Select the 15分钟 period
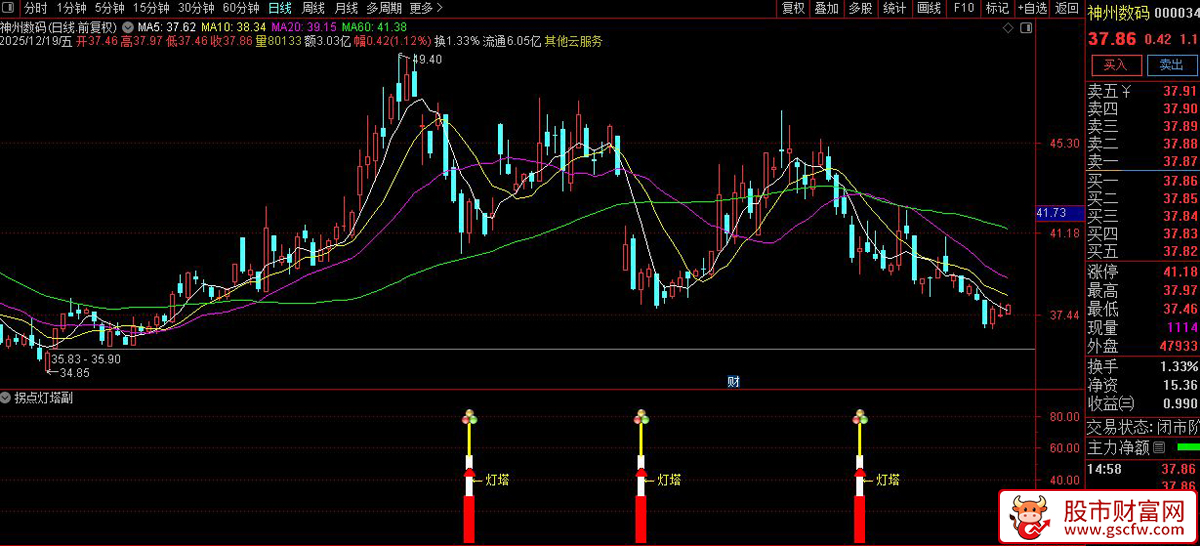Screen dimensions: 1200x546 [151, 8]
